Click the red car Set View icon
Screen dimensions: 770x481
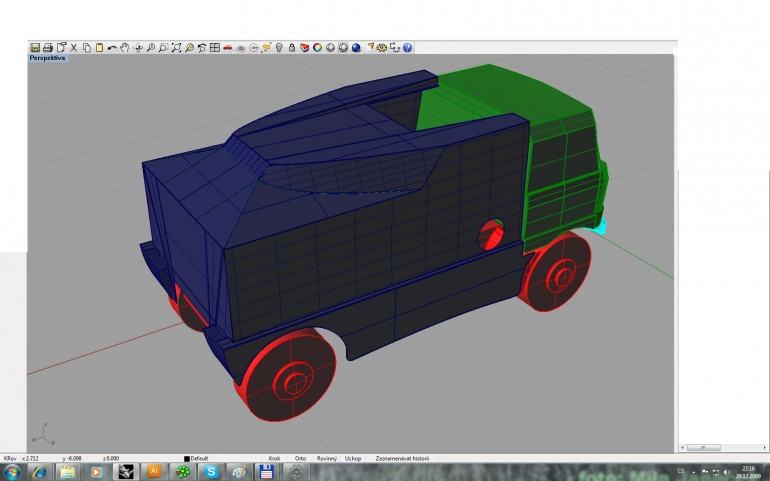pyautogui.click(x=227, y=48)
